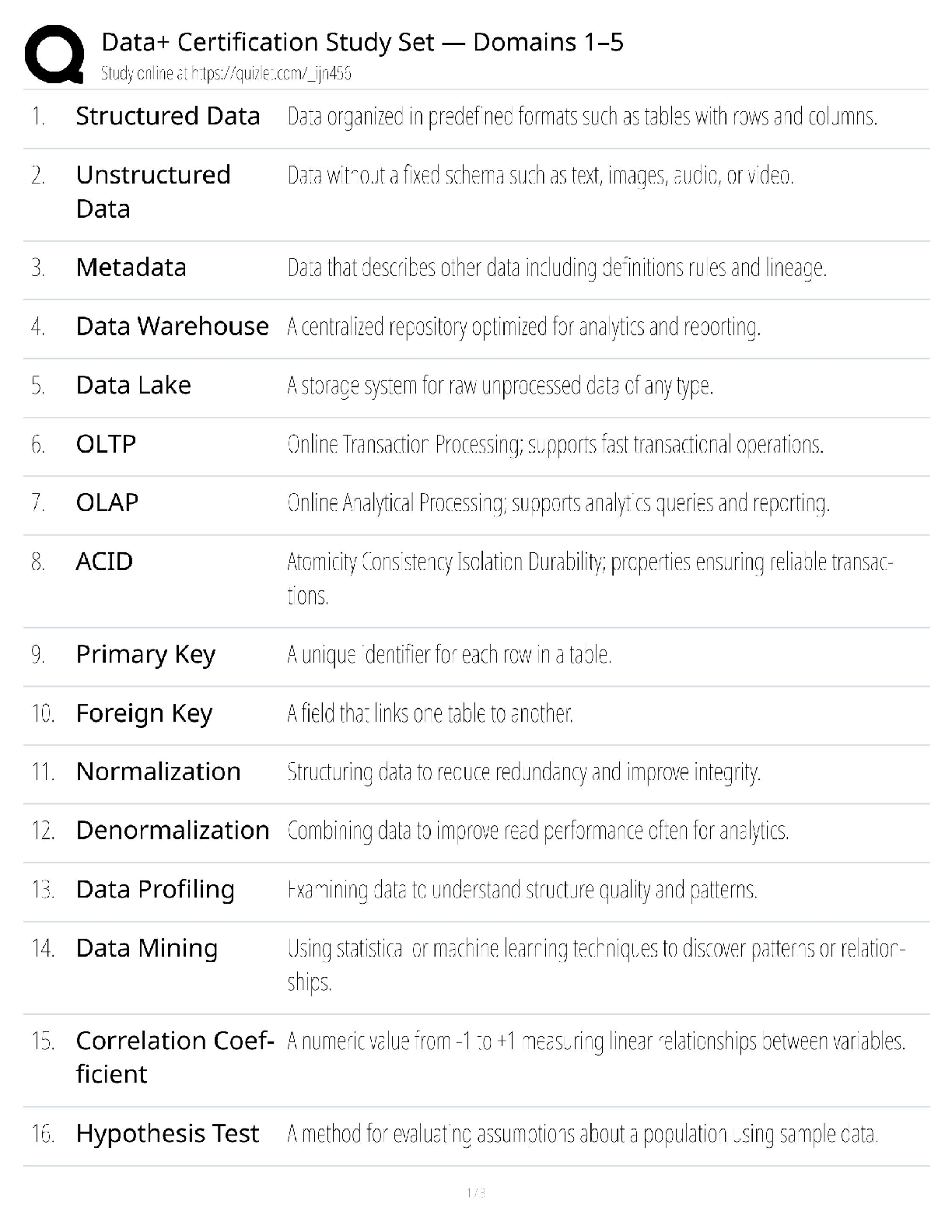The height and width of the screenshot is (1232, 952).
Task: Select the "Data Profiling" term
Action: point(156,890)
